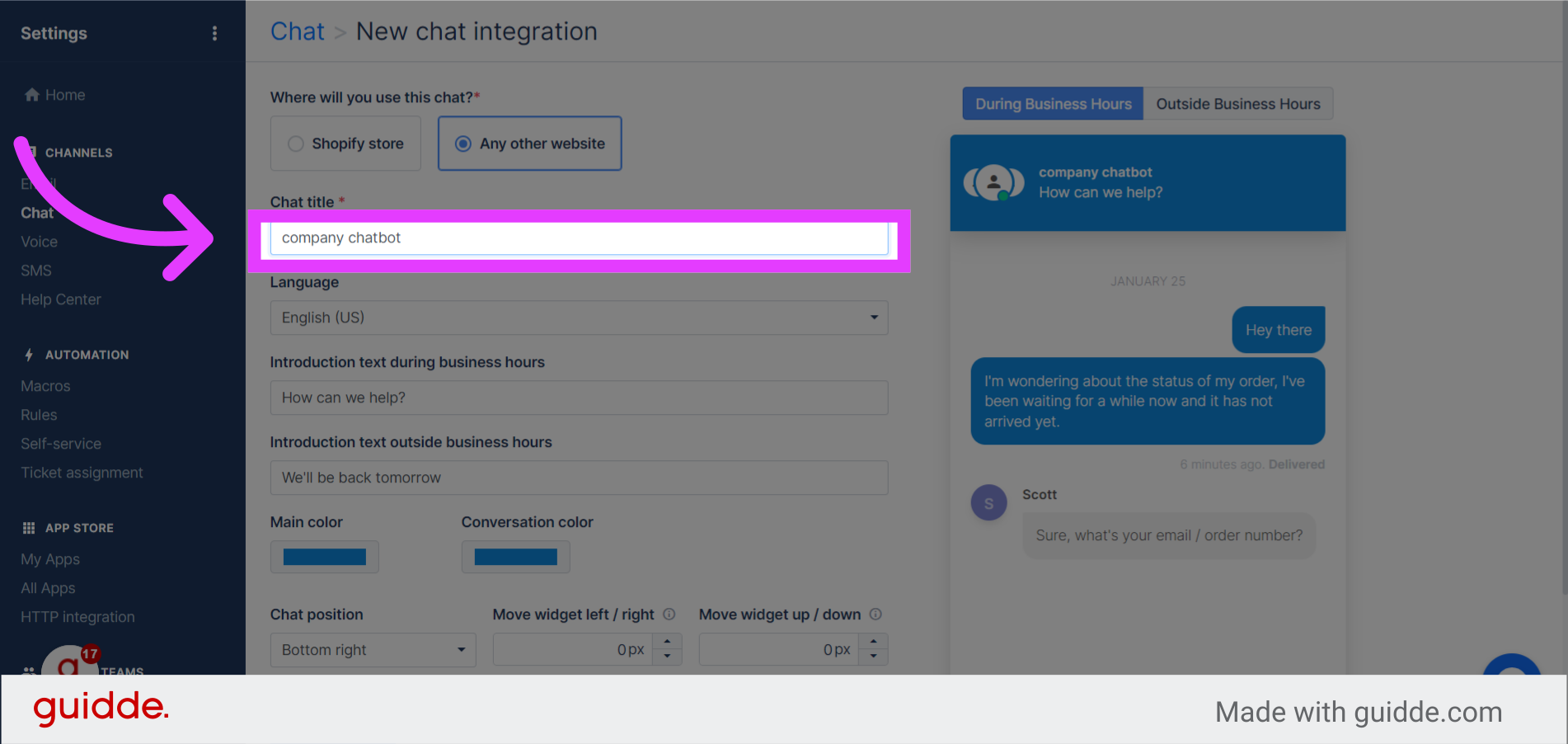Image resolution: width=1568 pixels, height=744 pixels.
Task: Open the Conversation color picker
Action: tap(516, 557)
